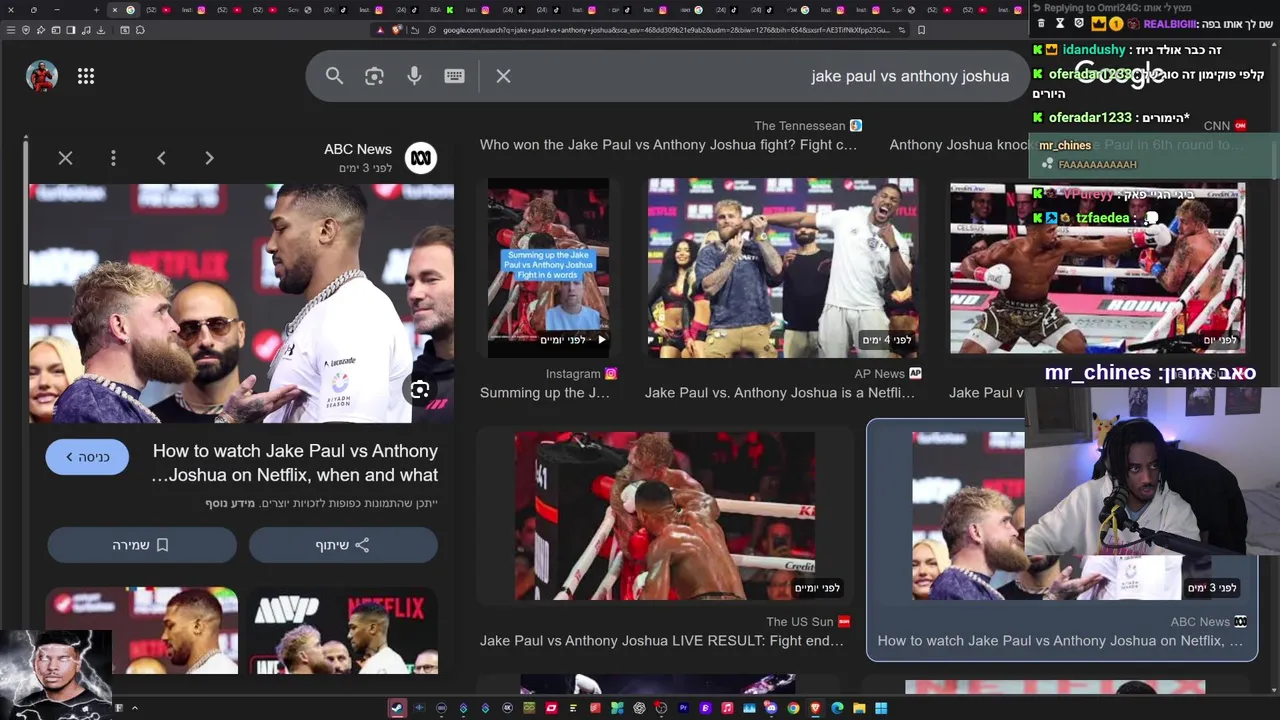This screenshot has height=720, width=1280.
Task: Click the browser address bar URL
Action: tap(665, 30)
